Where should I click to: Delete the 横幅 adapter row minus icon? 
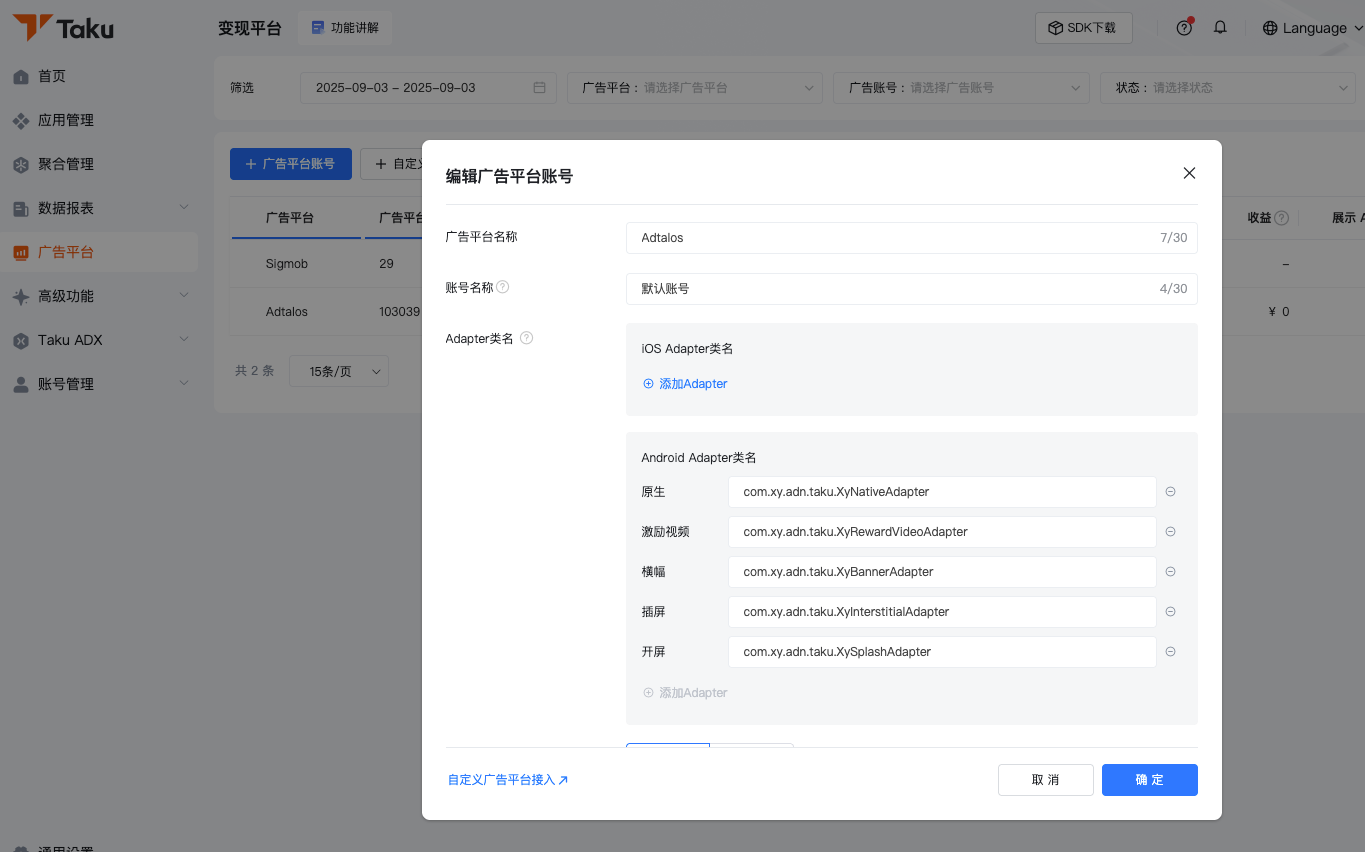tap(1170, 572)
